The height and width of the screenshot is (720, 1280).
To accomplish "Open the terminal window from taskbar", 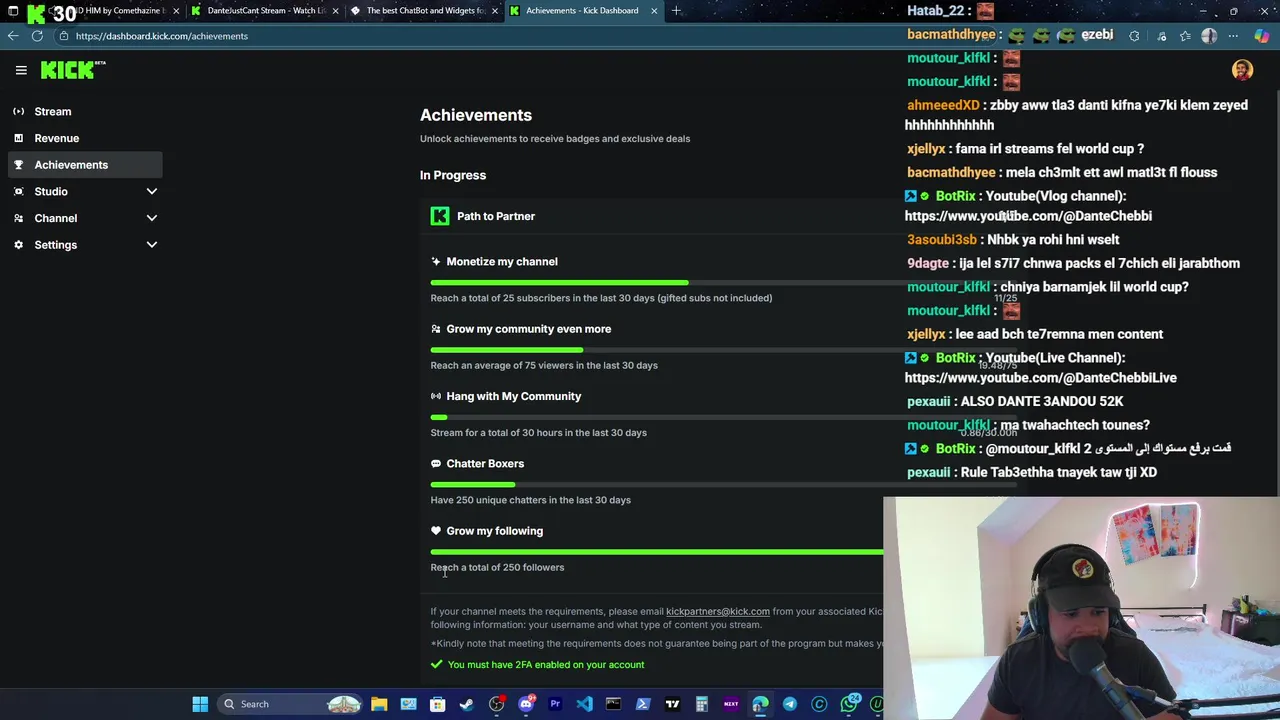I will click(613, 704).
